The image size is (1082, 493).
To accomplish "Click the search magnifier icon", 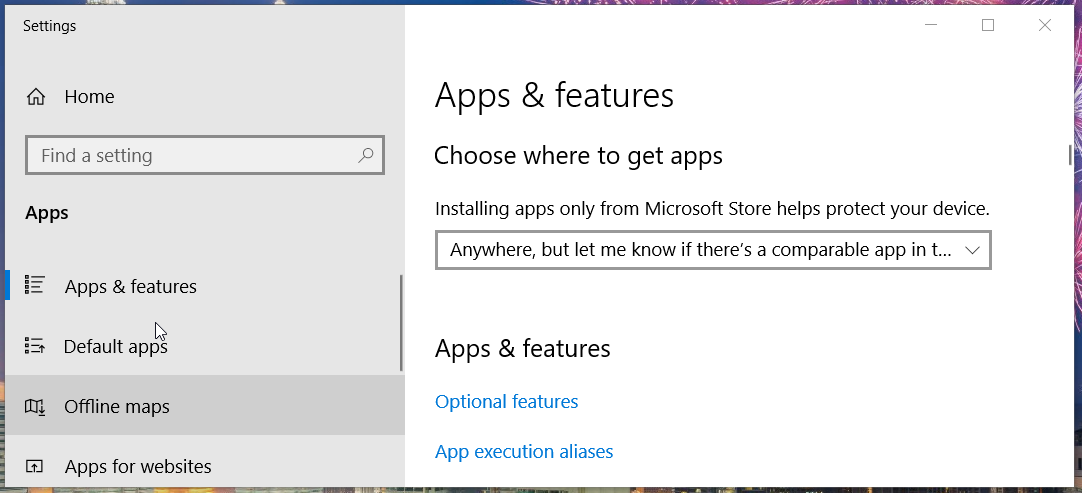I will click(x=366, y=155).
